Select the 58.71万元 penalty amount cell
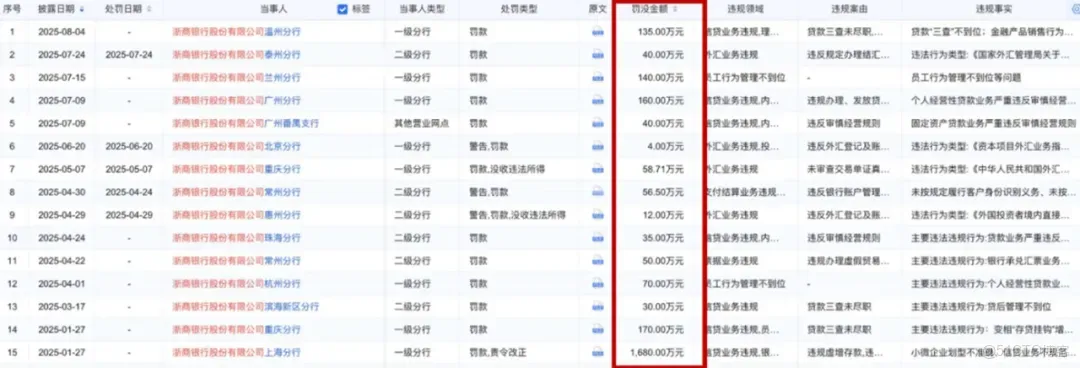Viewport: 1080px width, 368px height. tap(664, 169)
